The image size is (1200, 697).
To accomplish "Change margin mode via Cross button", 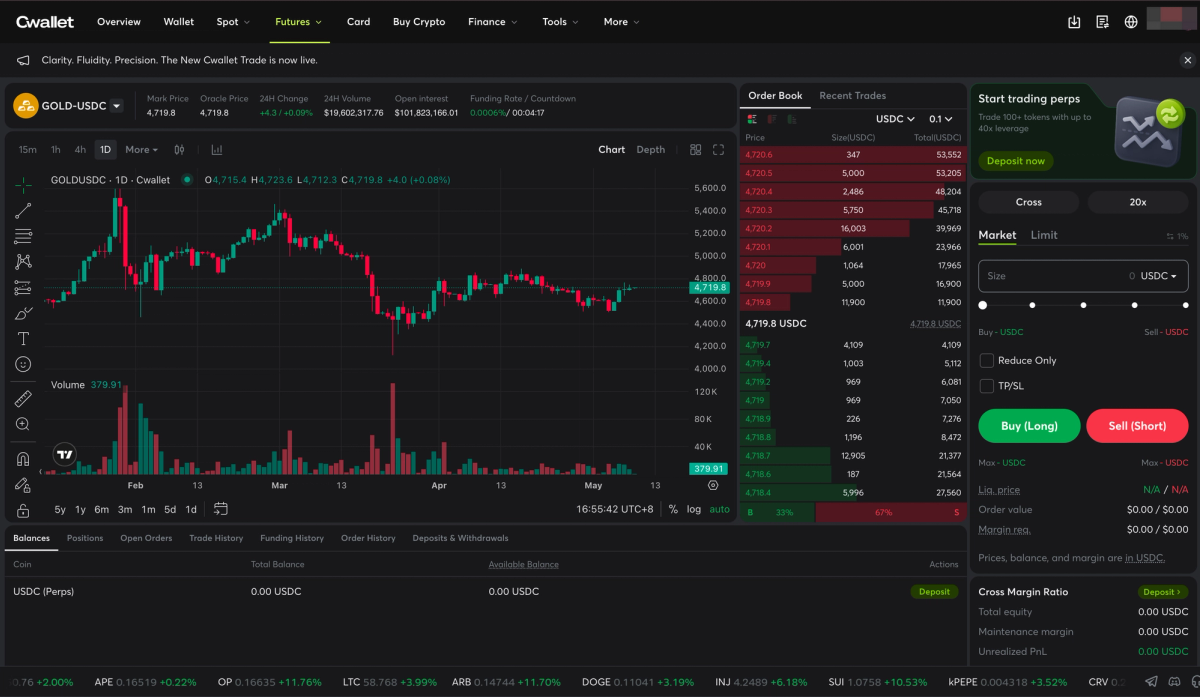I will pyautogui.click(x=1028, y=202).
